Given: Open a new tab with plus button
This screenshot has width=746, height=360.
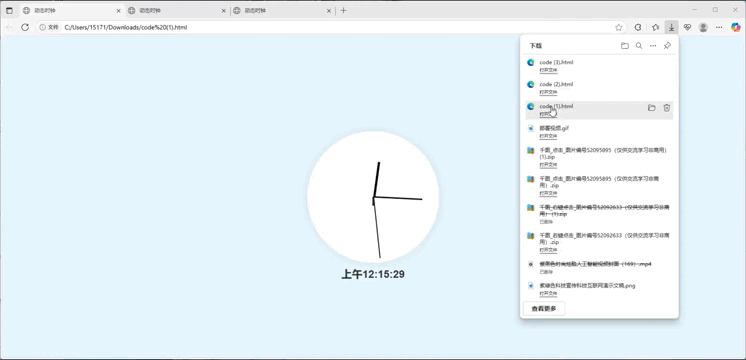Looking at the screenshot, I should 344,10.
